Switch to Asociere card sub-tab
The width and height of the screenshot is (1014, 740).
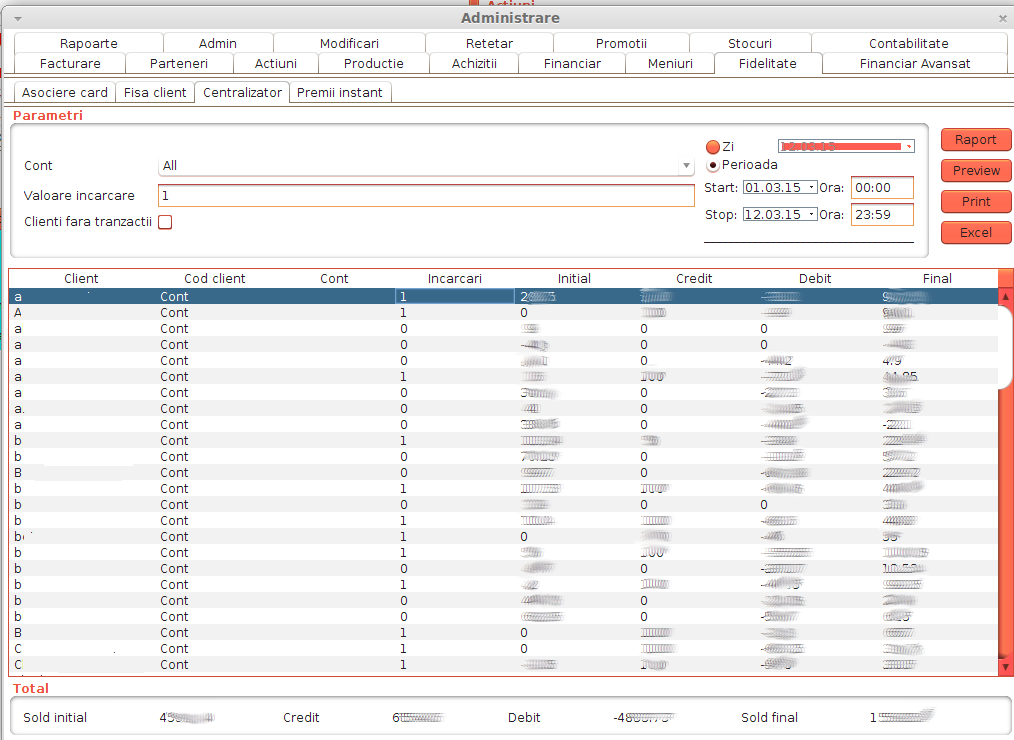click(x=65, y=92)
